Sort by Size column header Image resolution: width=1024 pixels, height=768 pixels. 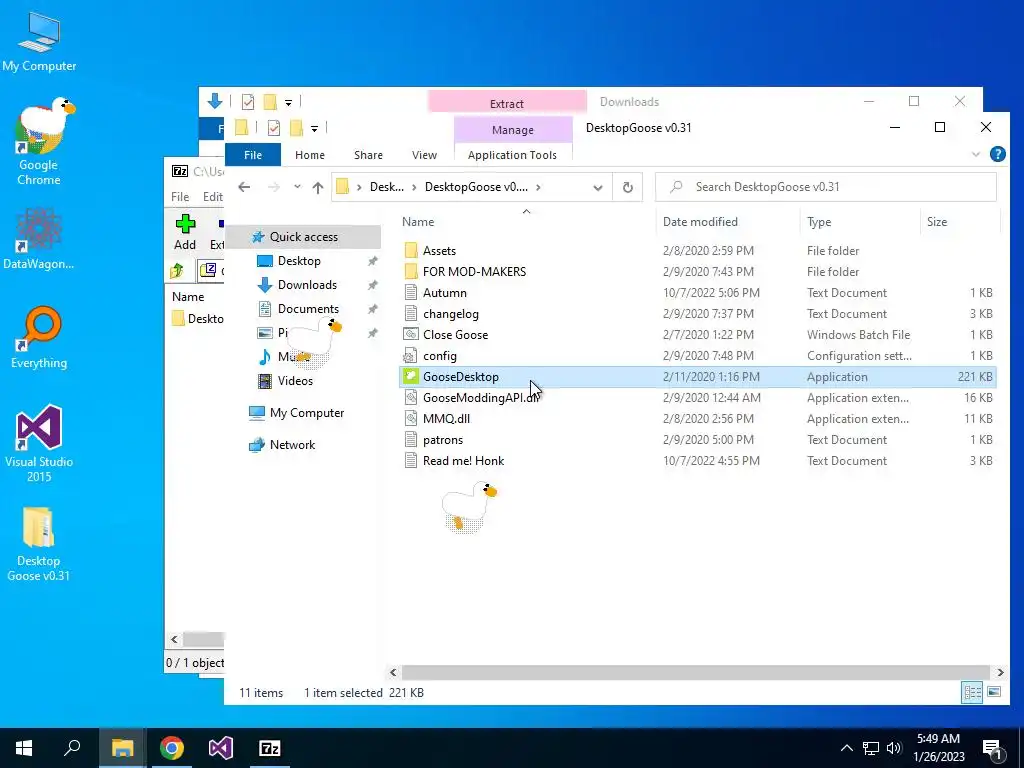959,222
